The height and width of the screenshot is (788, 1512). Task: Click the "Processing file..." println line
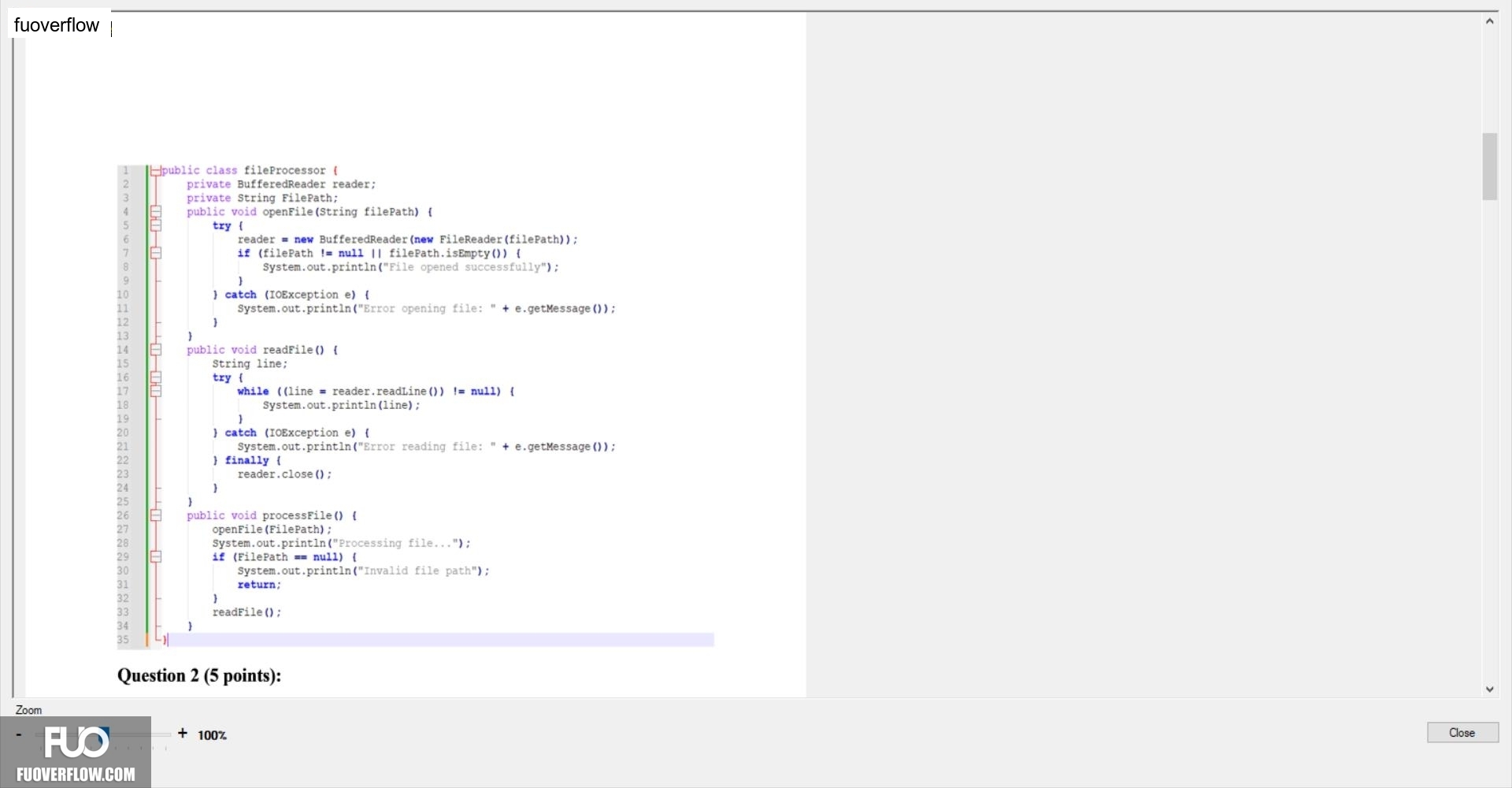click(x=341, y=543)
